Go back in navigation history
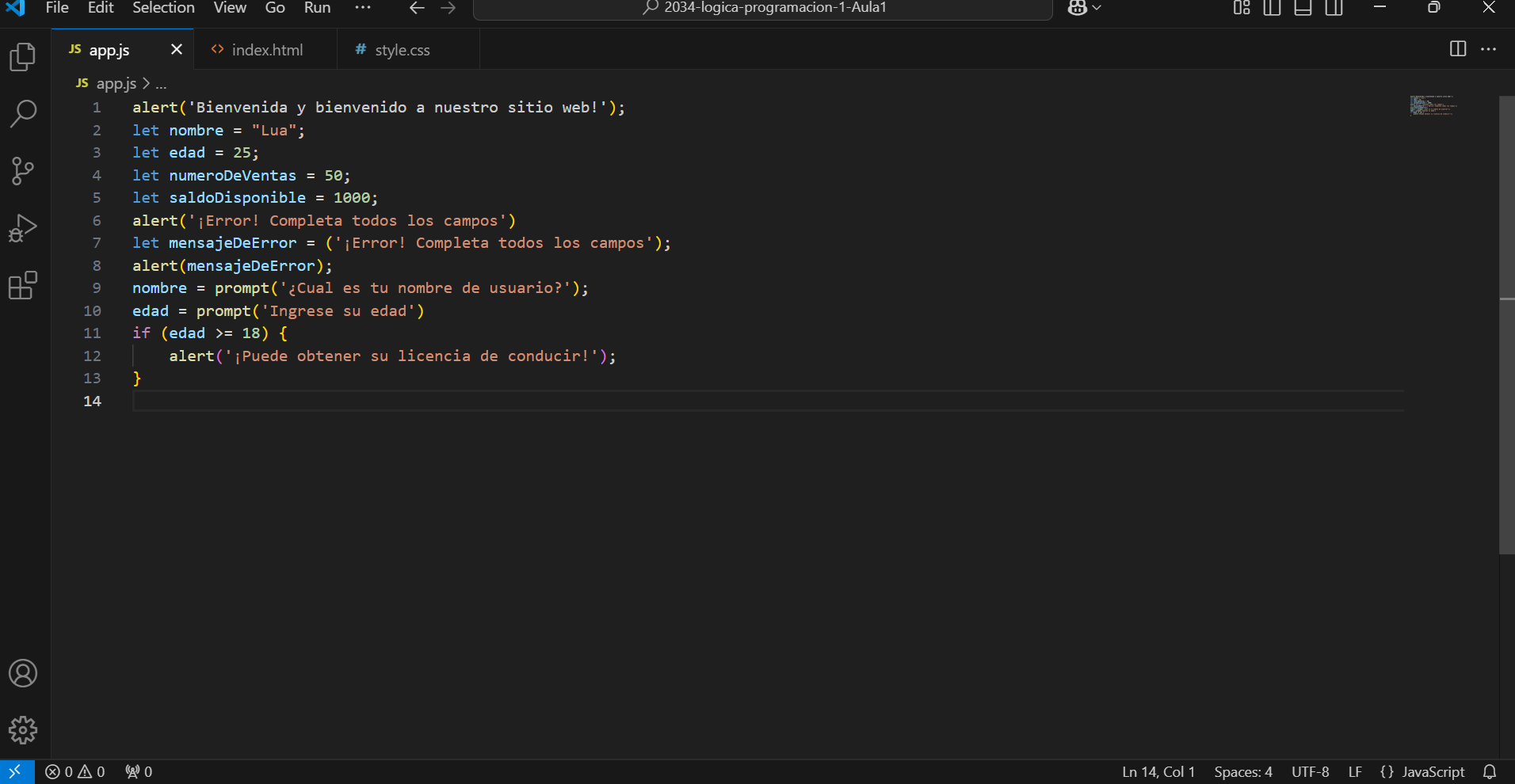This screenshot has width=1515, height=784. tap(417, 8)
